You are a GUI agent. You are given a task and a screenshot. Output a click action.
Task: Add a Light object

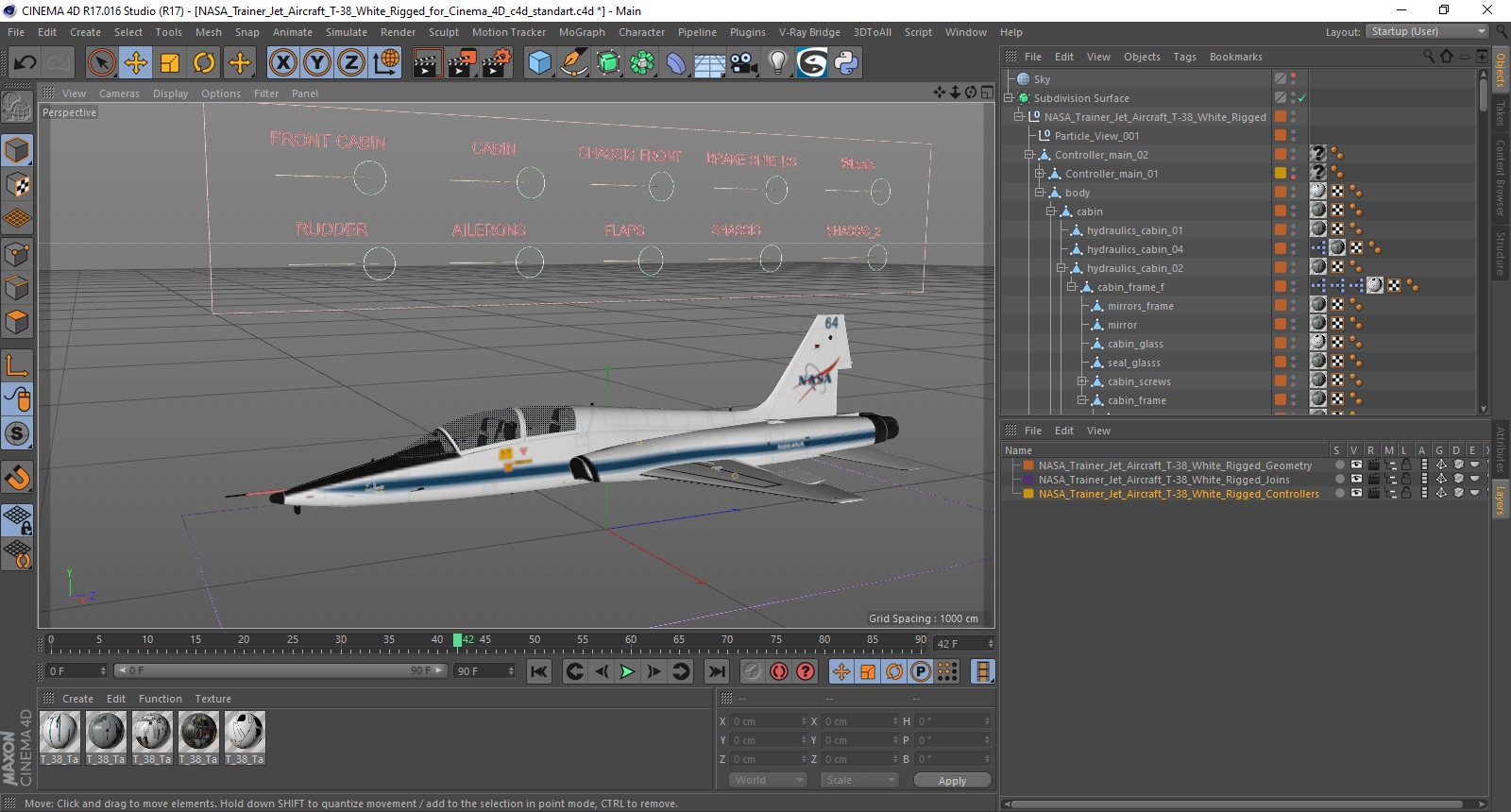pos(778,63)
